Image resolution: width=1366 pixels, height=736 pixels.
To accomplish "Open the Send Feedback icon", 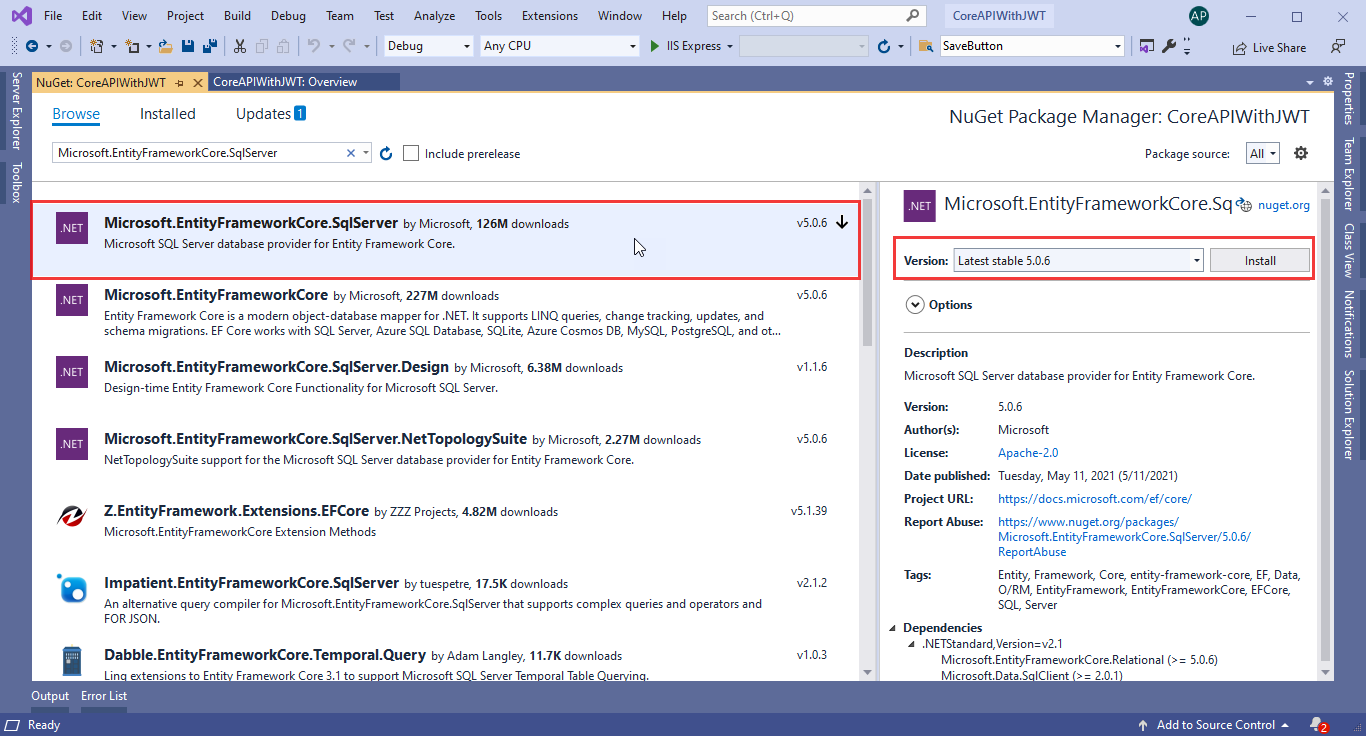I will click(x=1338, y=46).
